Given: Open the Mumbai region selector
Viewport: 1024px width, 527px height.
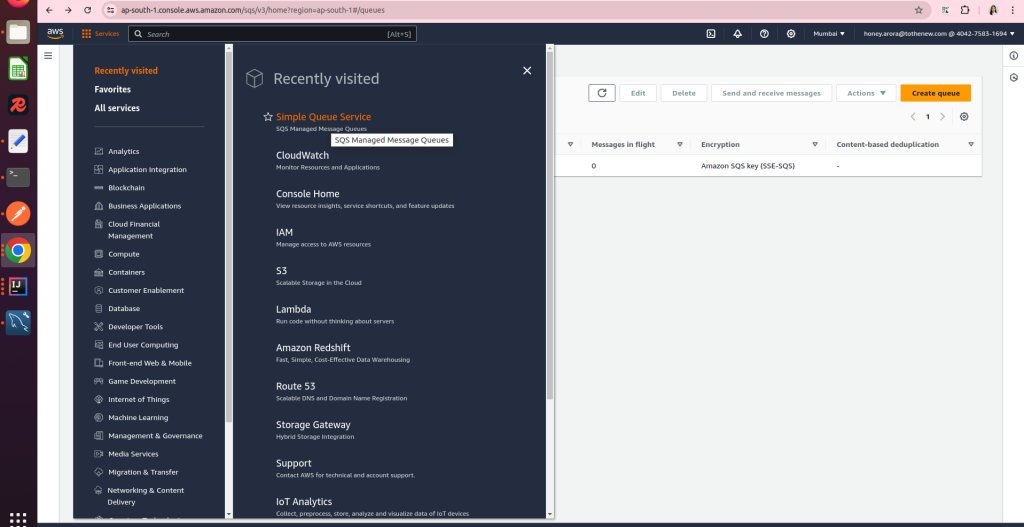Looking at the screenshot, I should point(829,34).
